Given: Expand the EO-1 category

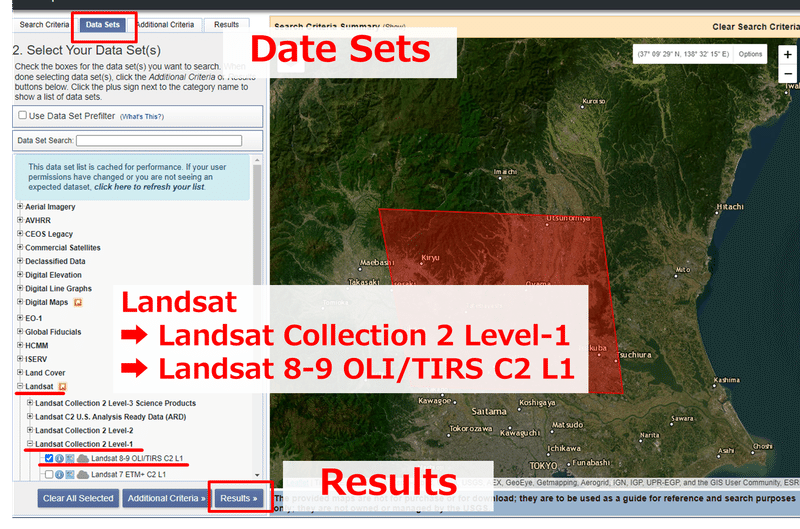Looking at the screenshot, I should (x=20, y=317).
